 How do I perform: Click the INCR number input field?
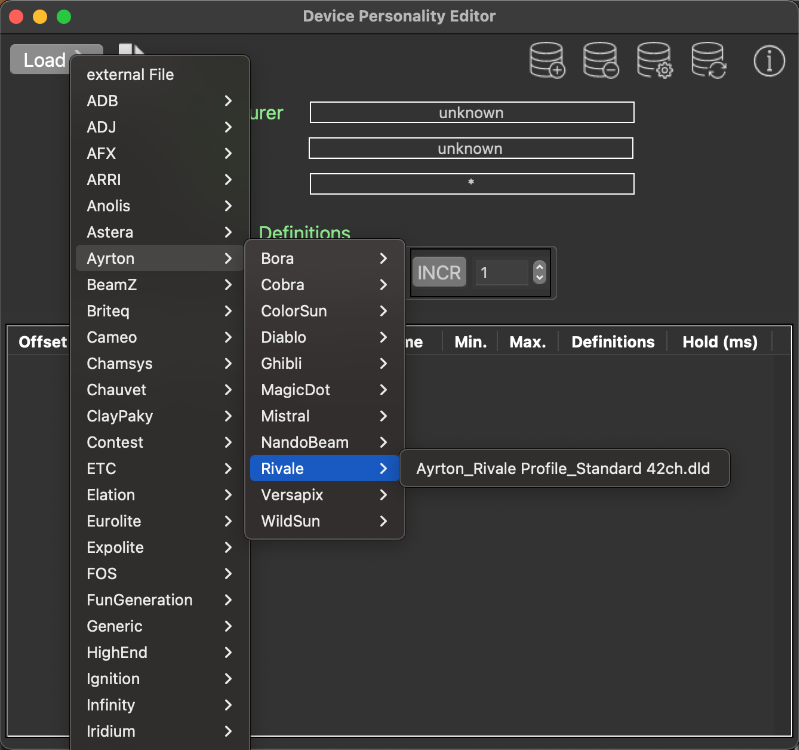pos(502,272)
